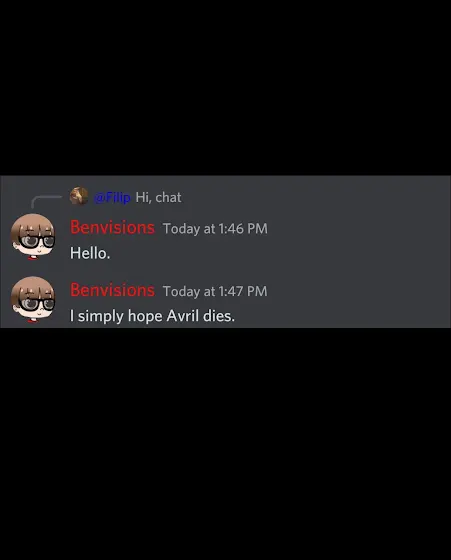Viewport: 451px width, 560px height.
Task: Click the "Today at 1:46 PM" timestamp
Action: [215, 229]
